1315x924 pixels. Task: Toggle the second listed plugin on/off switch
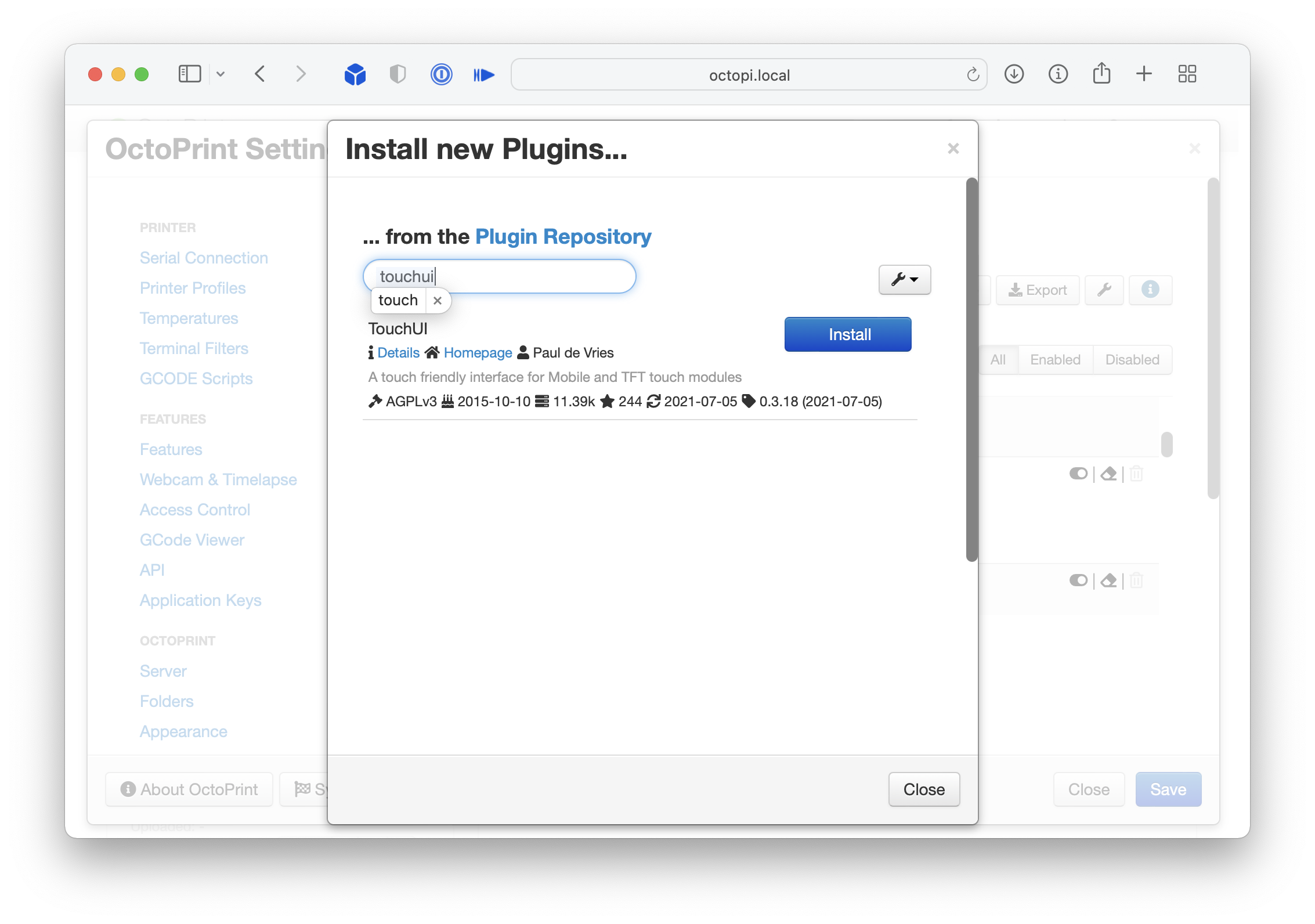pos(1078,580)
